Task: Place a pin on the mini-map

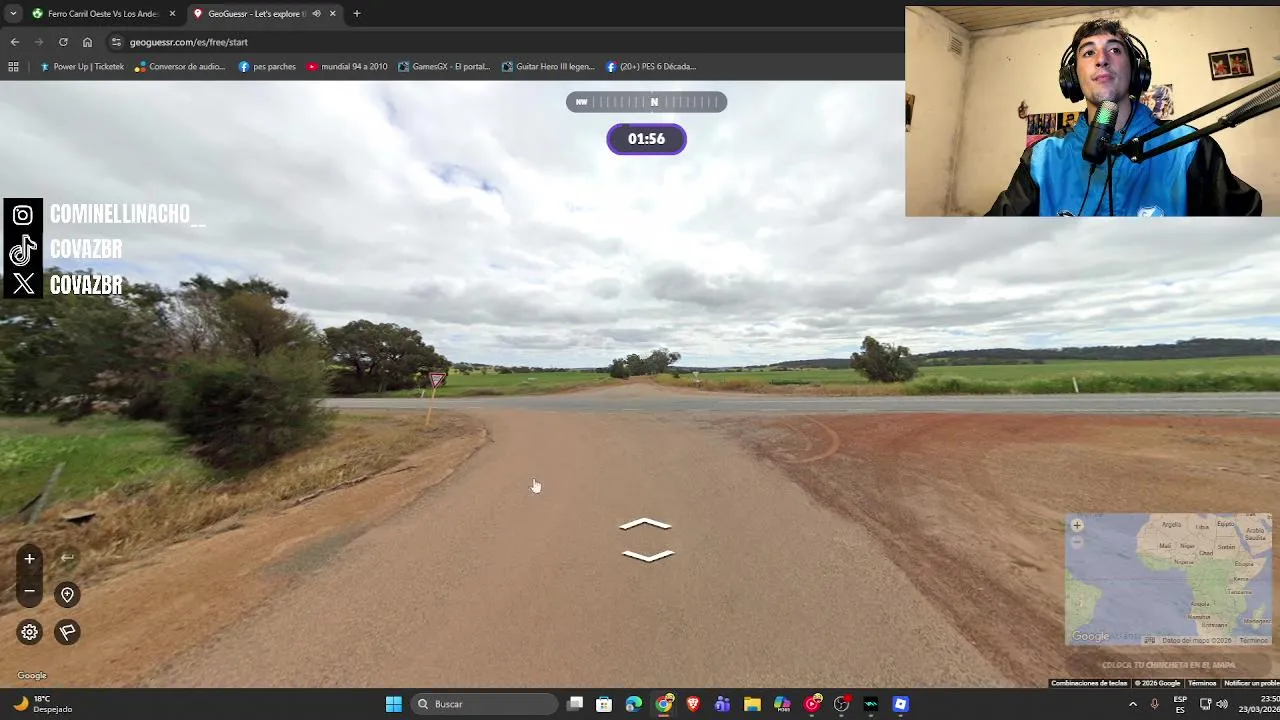Action: tap(1168, 580)
